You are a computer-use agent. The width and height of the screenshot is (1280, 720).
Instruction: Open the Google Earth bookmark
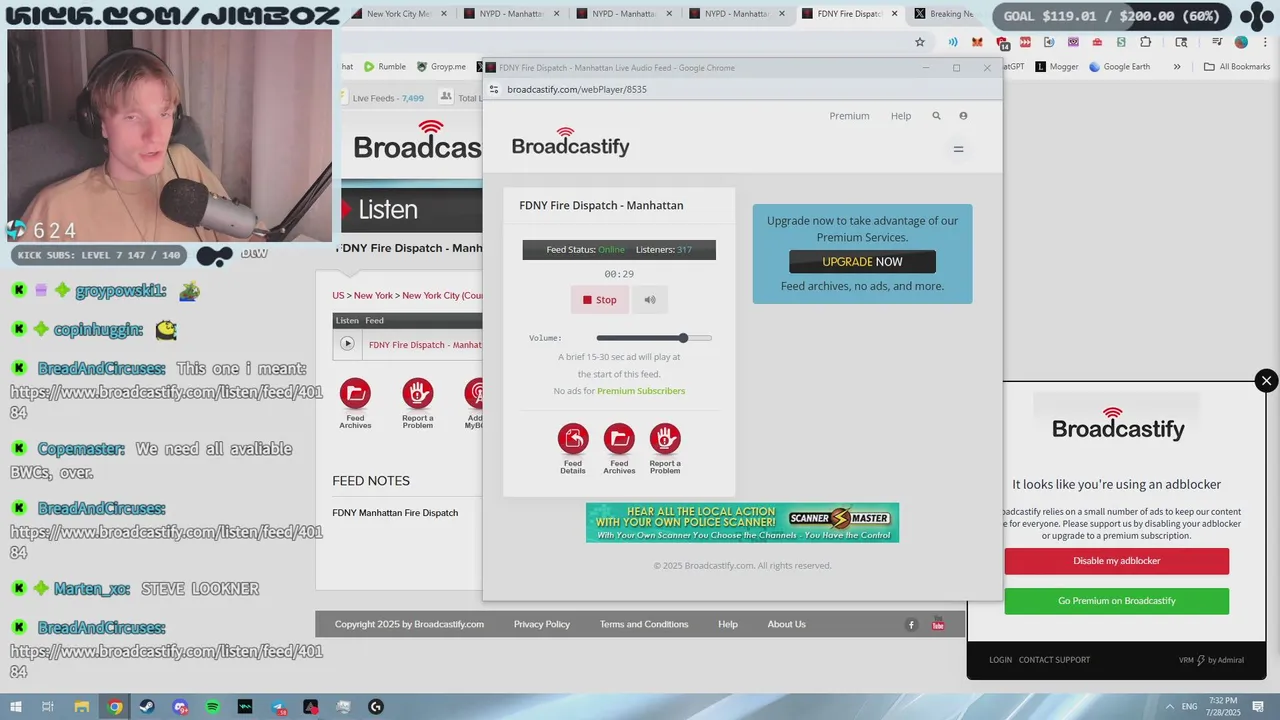pos(1119,67)
